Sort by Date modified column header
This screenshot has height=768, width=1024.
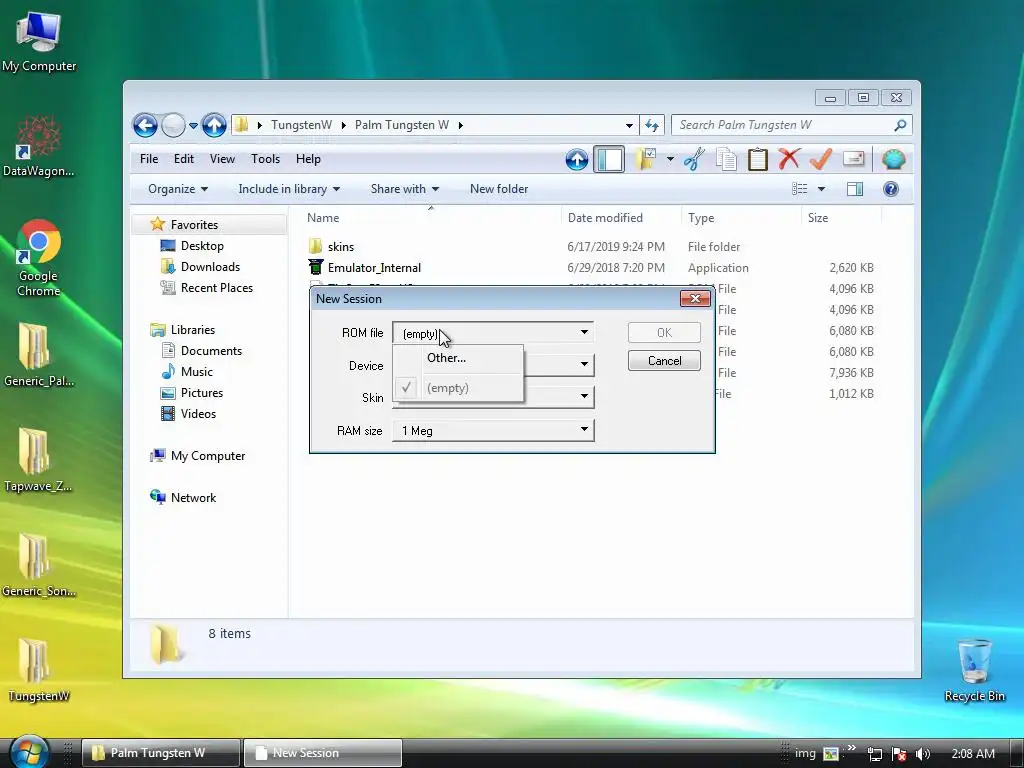tap(605, 217)
